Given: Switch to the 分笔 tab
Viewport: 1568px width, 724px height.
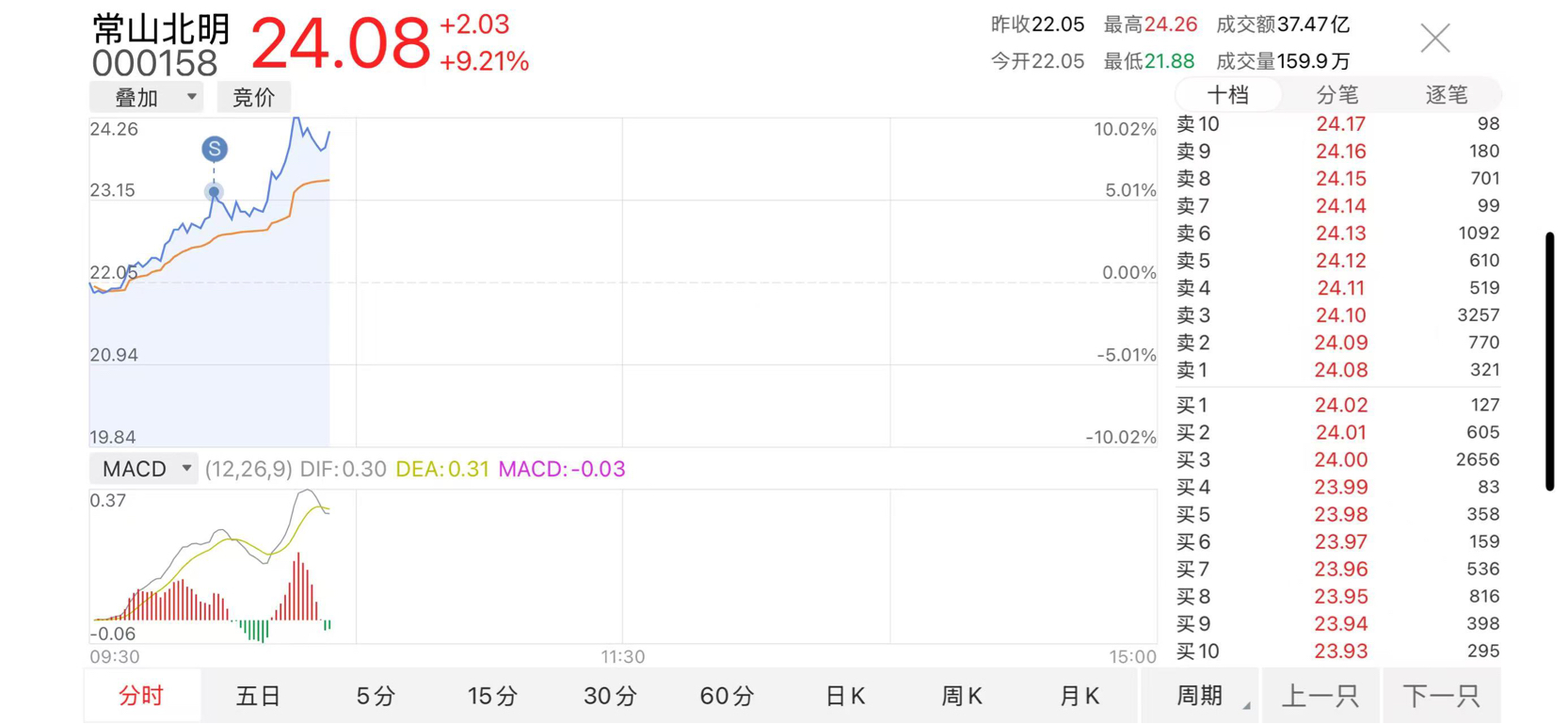Looking at the screenshot, I should point(1336,94).
